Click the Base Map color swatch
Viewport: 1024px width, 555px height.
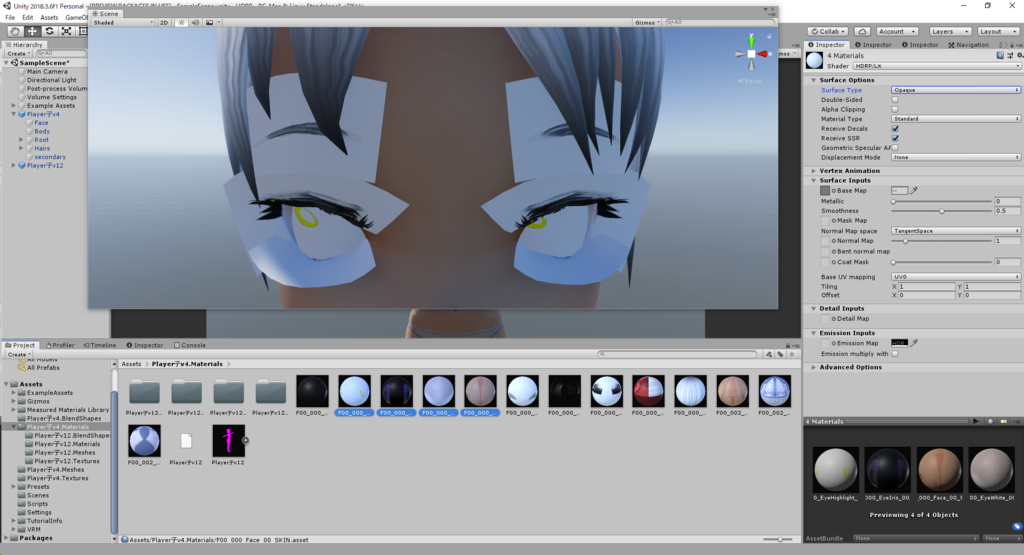tap(899, 191)
